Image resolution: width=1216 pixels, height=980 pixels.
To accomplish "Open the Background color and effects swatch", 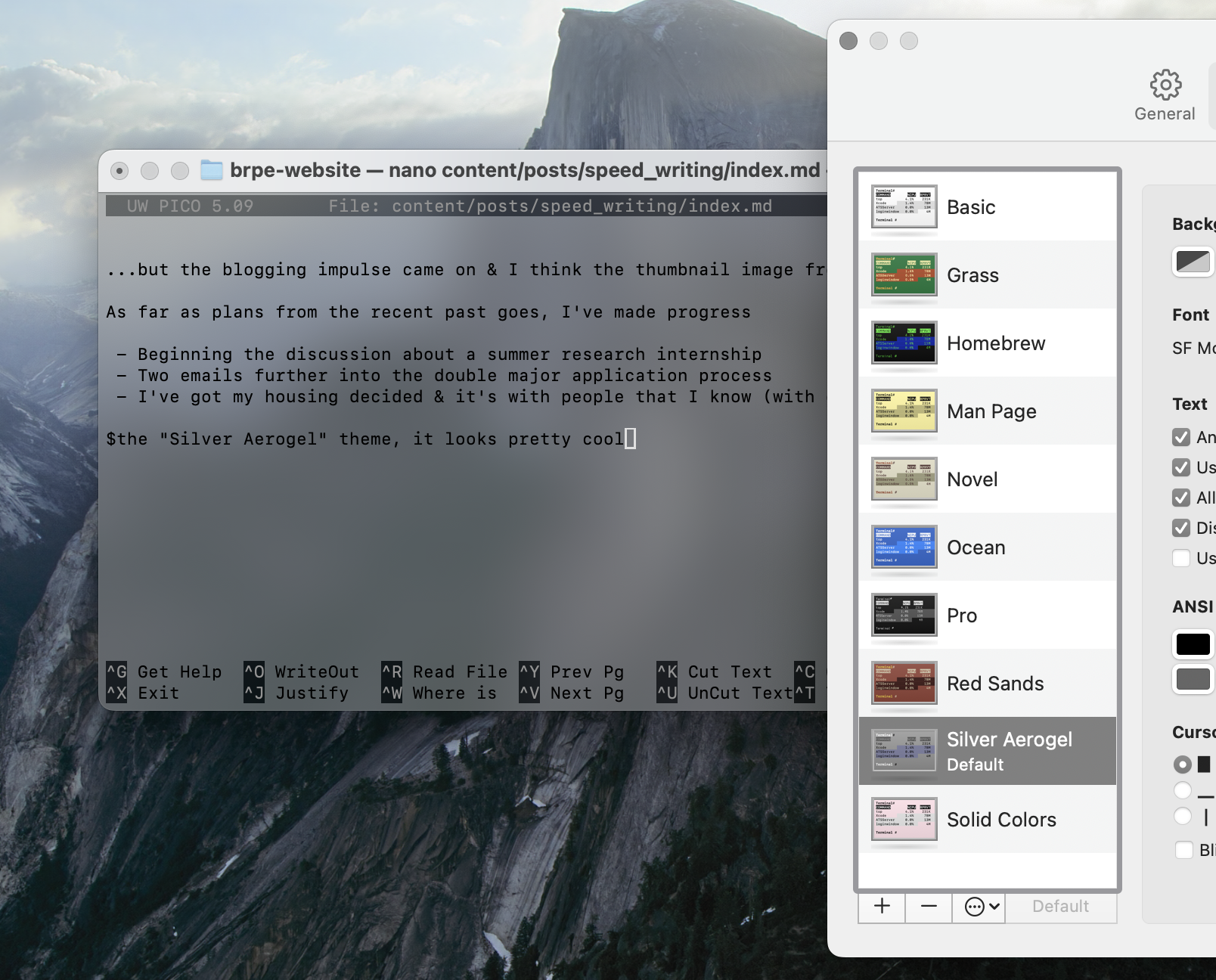I will click(1193, 262).
